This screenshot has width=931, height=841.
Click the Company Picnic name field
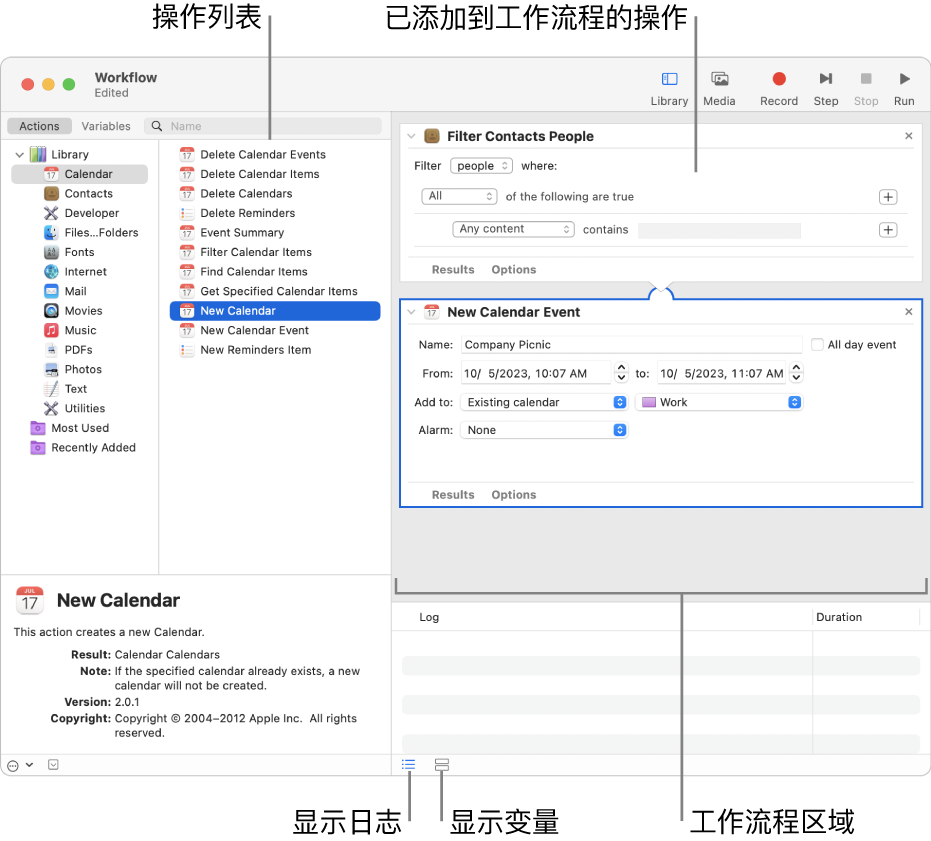[x=631, y=344]
